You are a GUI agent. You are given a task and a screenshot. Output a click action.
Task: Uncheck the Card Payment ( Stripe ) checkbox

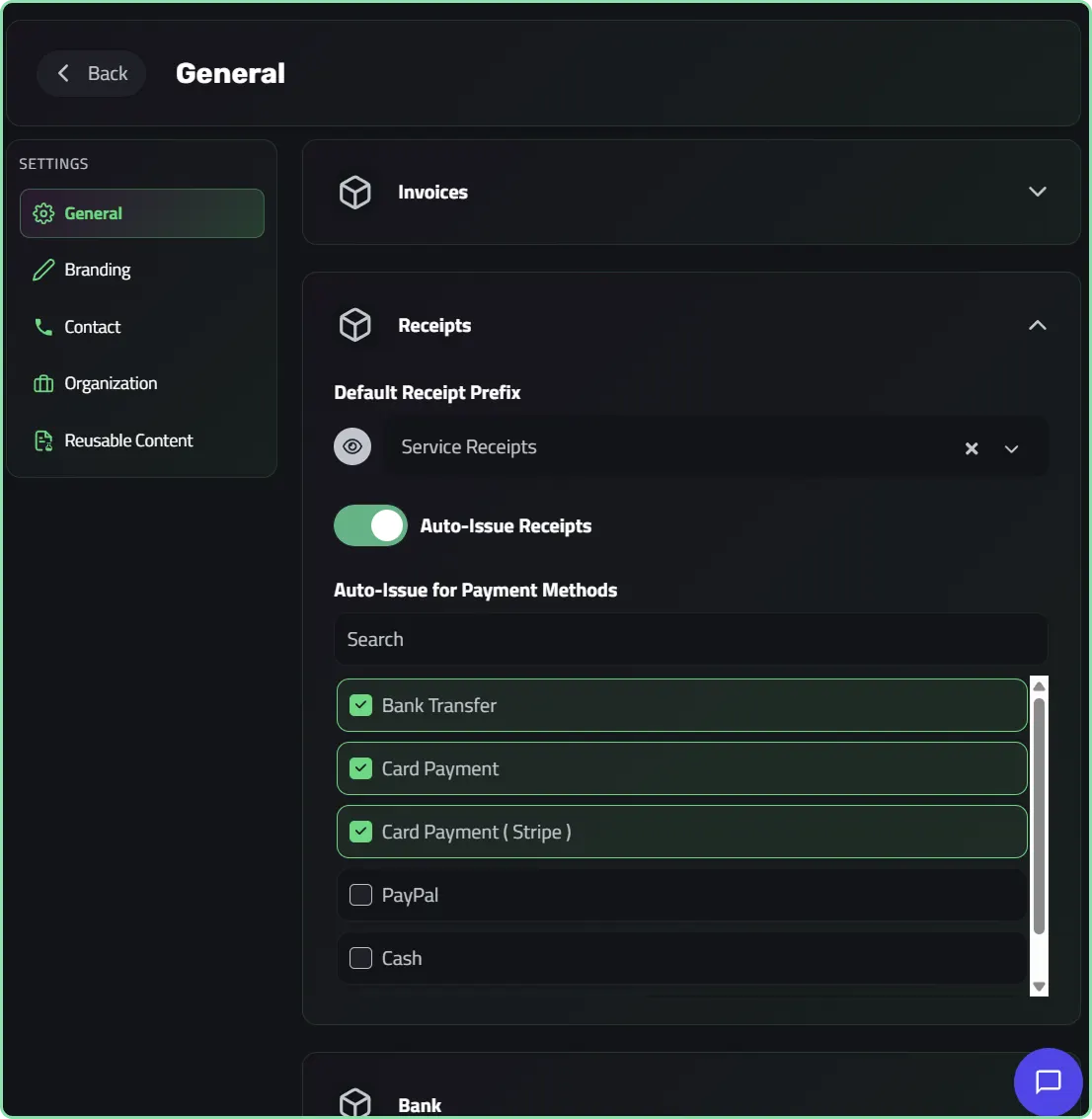click(x=361, y=832)
